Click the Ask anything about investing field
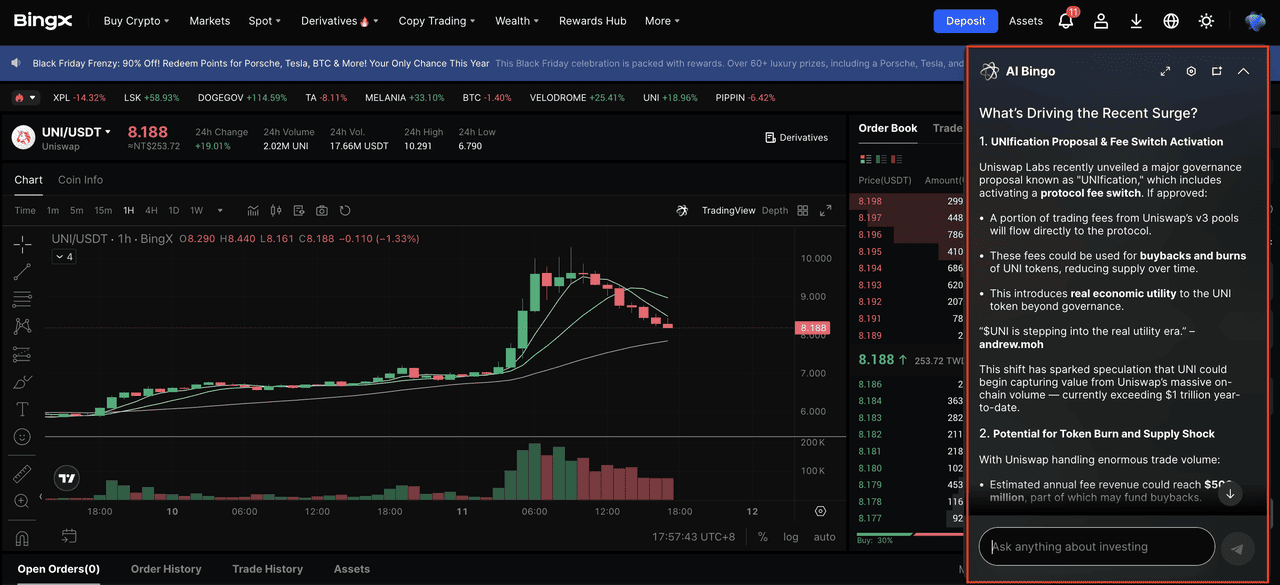 [x=1096, y=547]
